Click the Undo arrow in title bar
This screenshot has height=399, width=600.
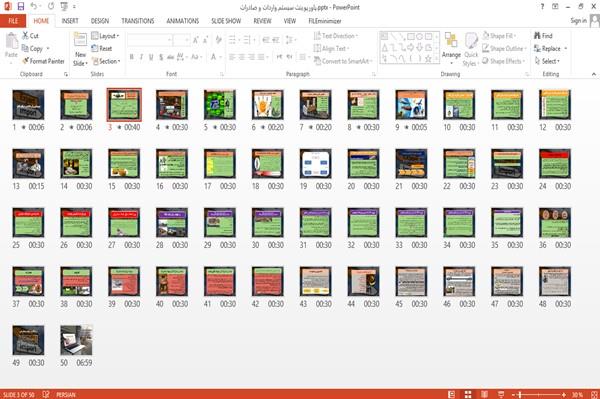pyautogui.click(x=34, y=6)
